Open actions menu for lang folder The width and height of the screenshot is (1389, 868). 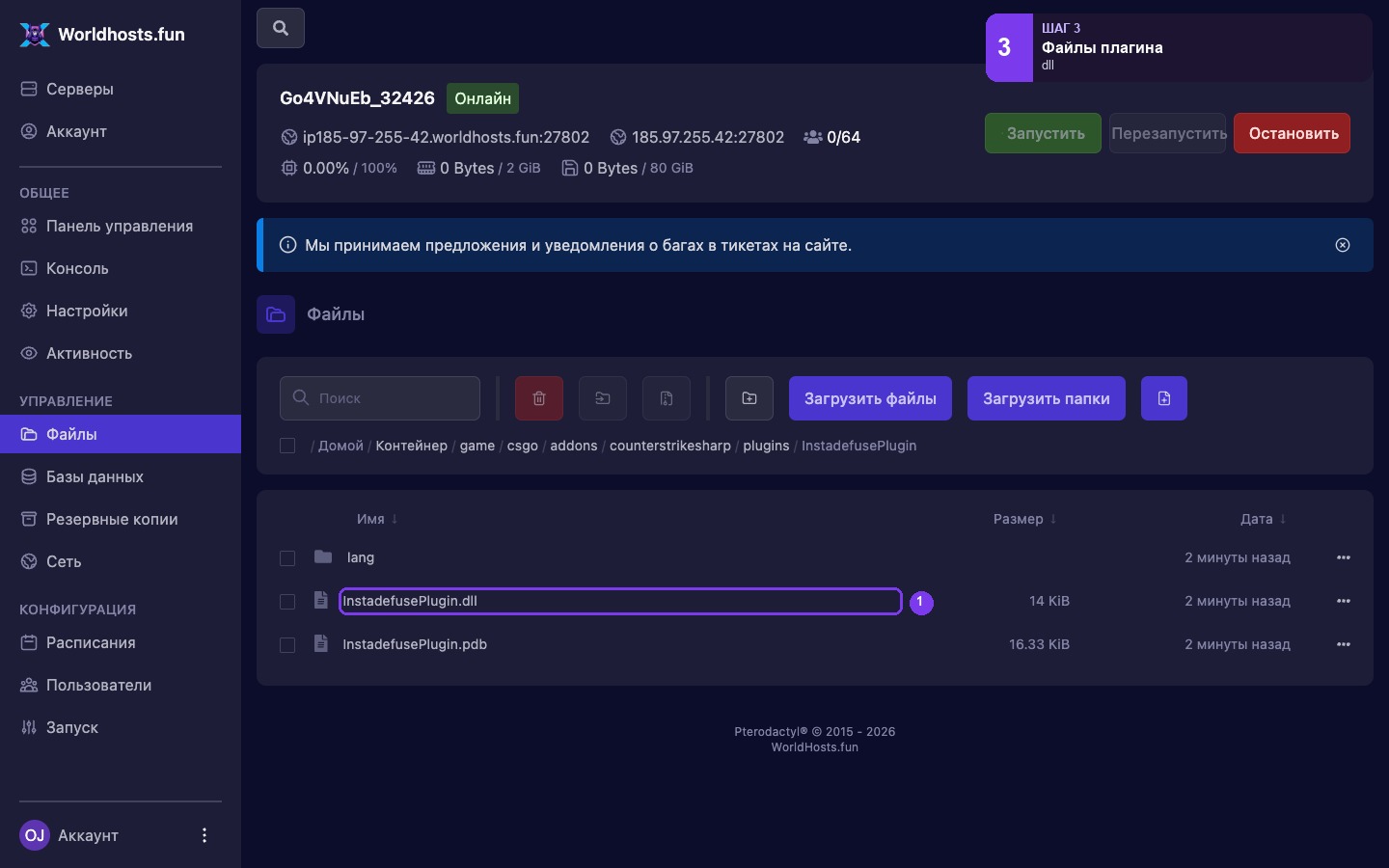click(x=1344, y=557)
